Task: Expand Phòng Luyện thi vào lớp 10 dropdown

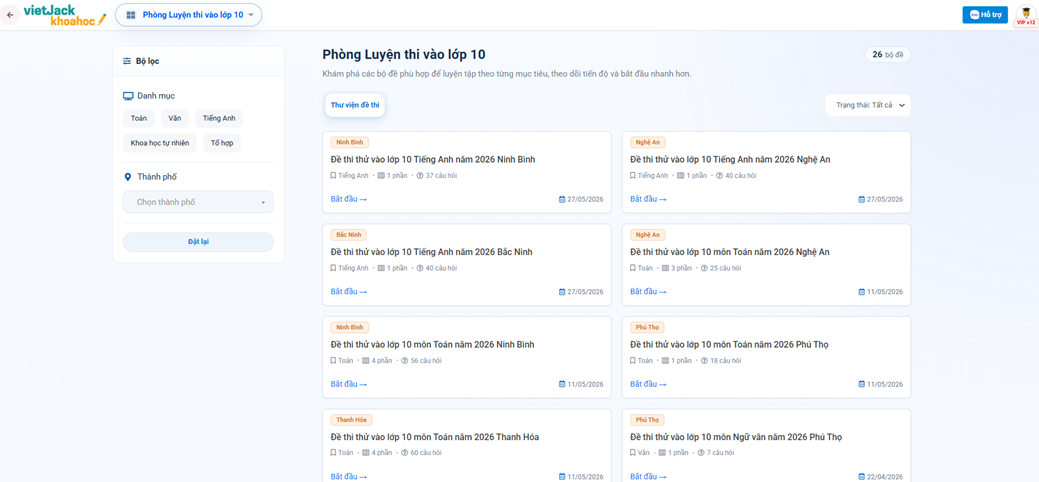Action: pos(189,15)
